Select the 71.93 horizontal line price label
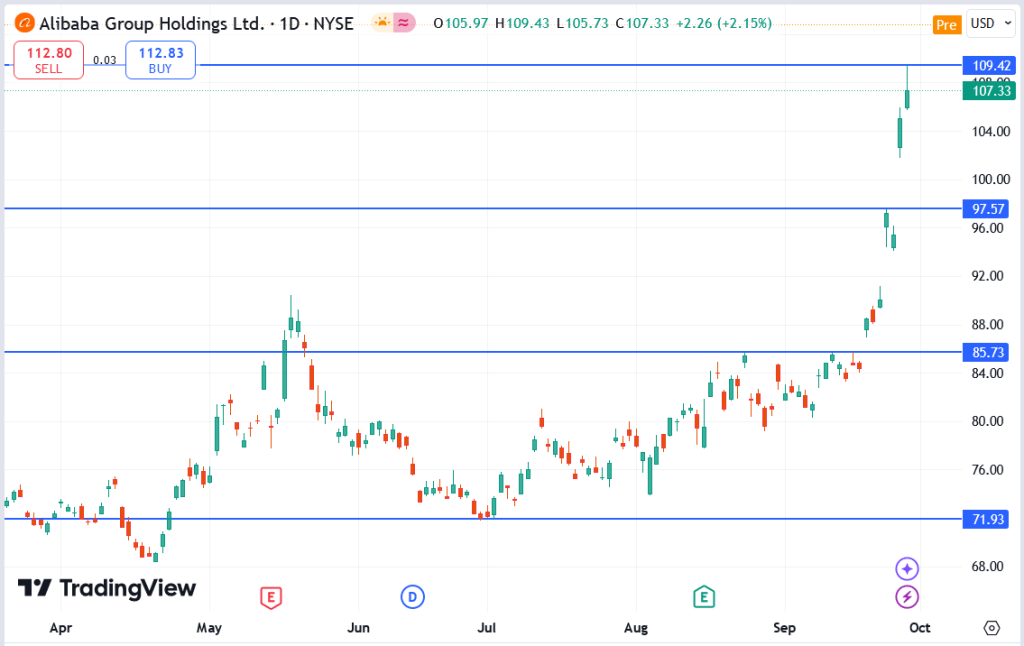This screenshot has height=646, width=1024. [986, 519]
